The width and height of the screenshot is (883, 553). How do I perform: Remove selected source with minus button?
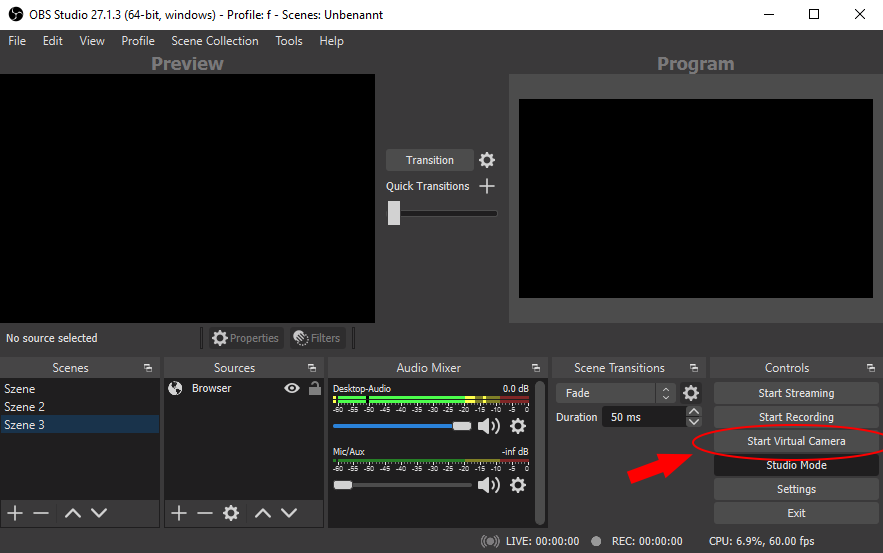[205, 513]
